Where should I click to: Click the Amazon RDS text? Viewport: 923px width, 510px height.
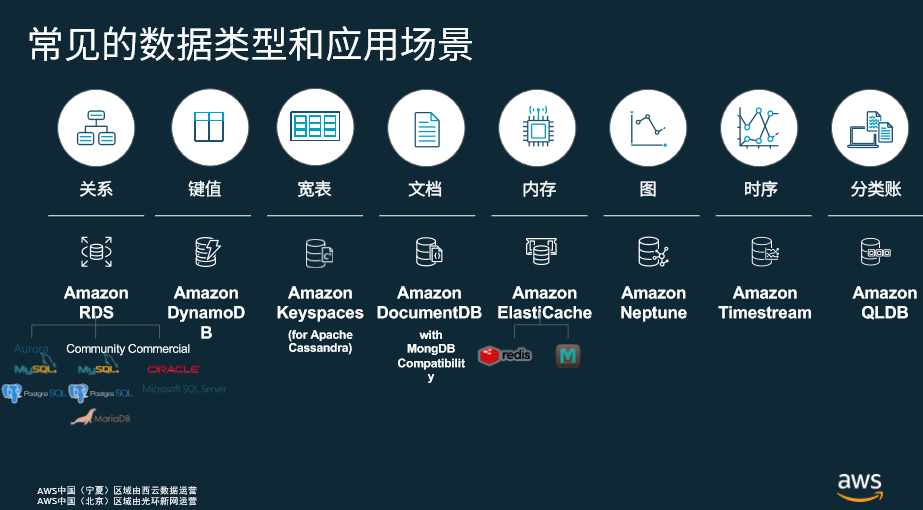[96, 303]
